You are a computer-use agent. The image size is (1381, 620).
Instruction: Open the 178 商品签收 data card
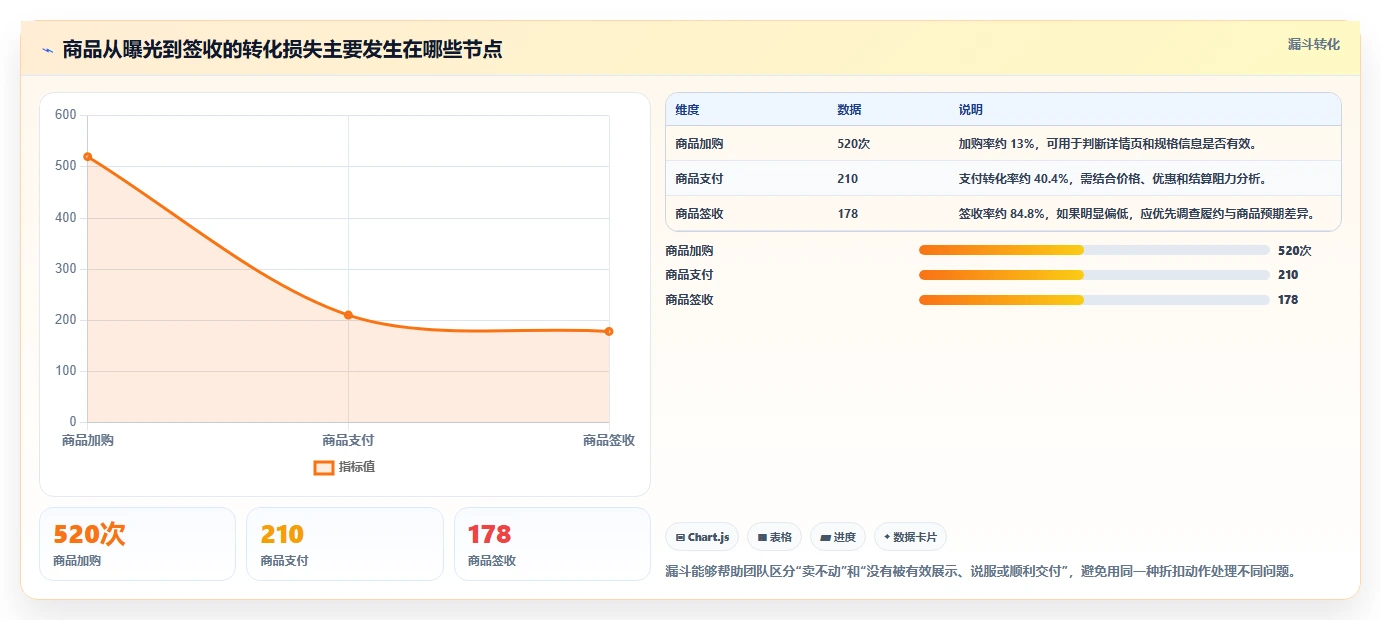552,544
